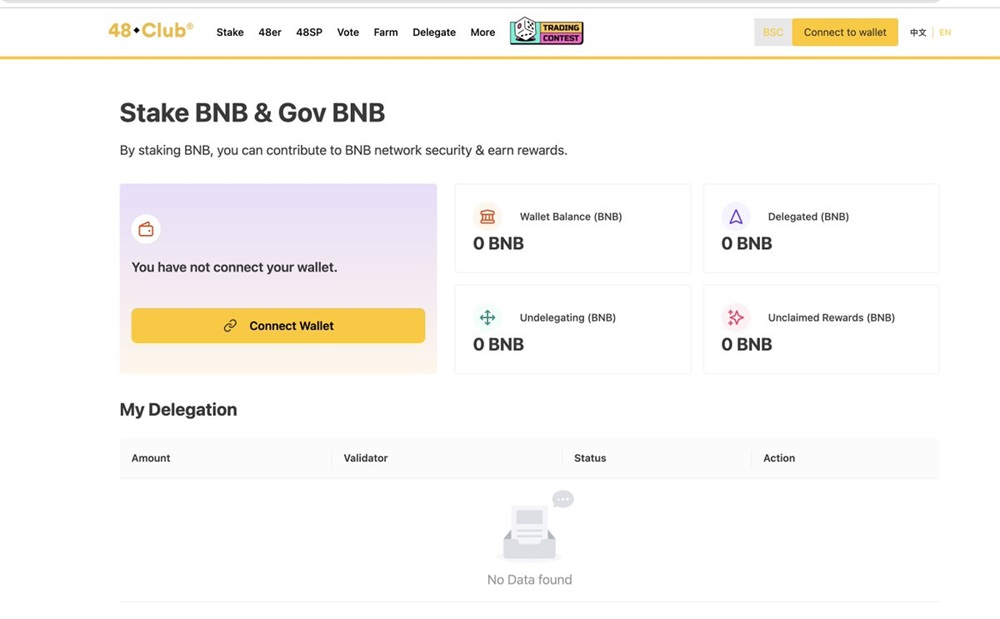The height and width of the screenshot is (619, 1000).
Task: Click the Undelegating arrows icon
Action: click(x=487, y=317)
